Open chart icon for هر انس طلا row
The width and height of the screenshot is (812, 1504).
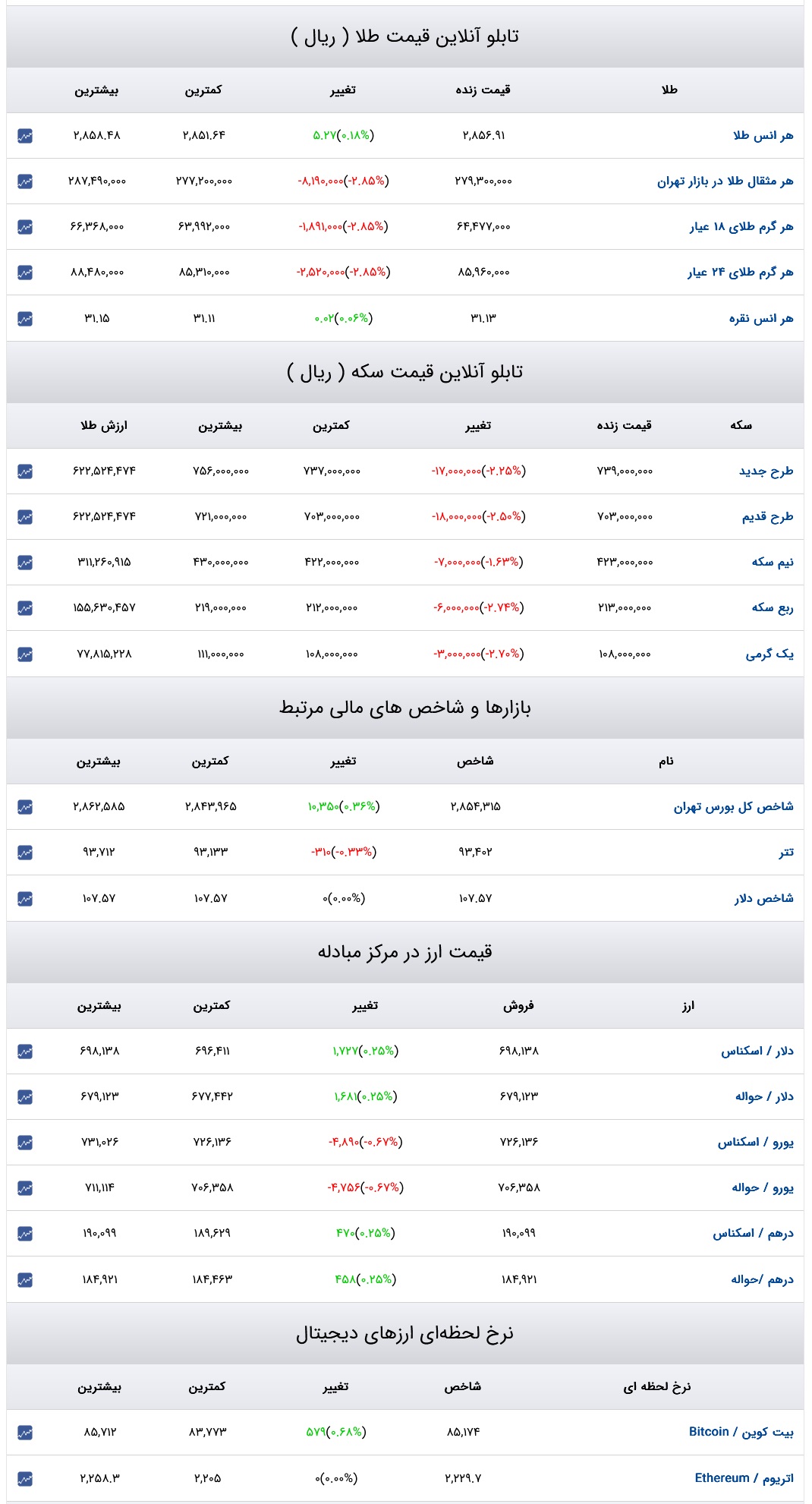click(x=25, y=136)
